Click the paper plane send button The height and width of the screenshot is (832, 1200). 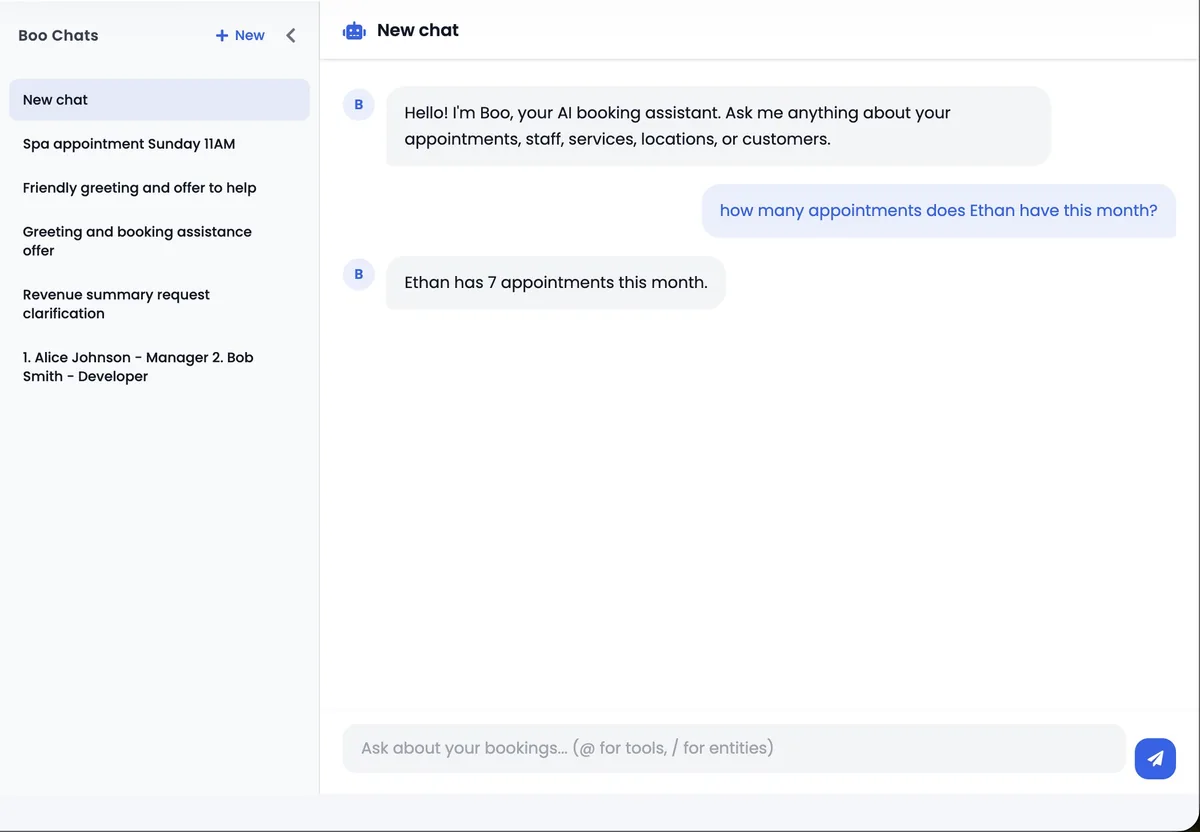pyautogui.click(x=1155, y=759)
